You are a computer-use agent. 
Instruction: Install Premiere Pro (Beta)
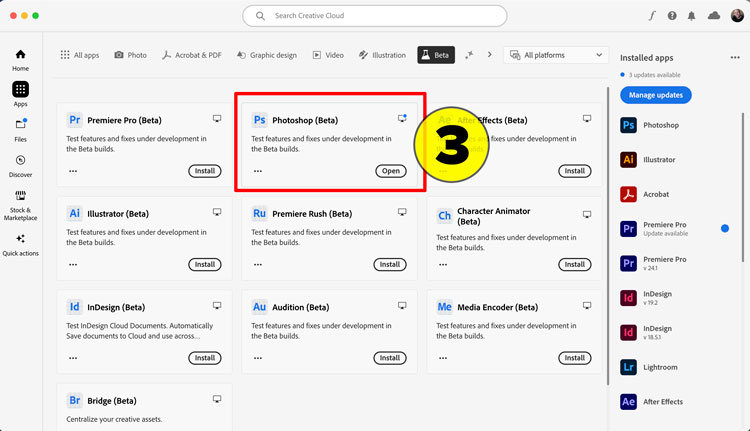coord(205,171)
